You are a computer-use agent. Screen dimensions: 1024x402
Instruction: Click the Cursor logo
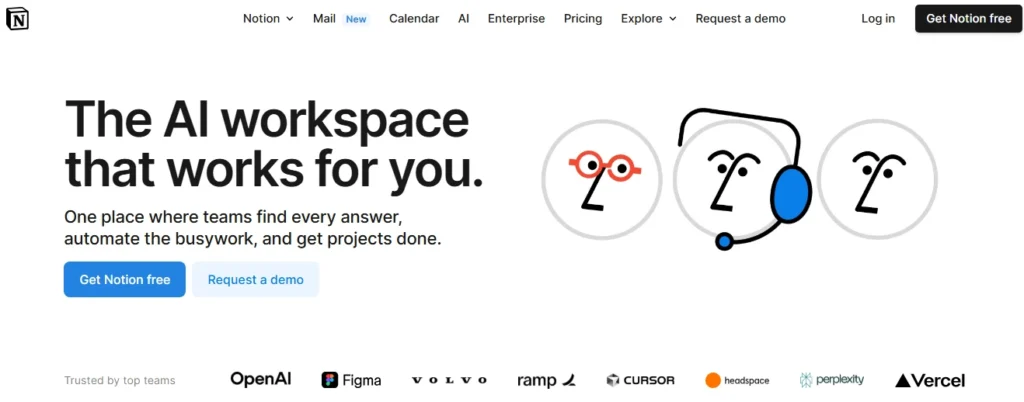tap(640, 380)
